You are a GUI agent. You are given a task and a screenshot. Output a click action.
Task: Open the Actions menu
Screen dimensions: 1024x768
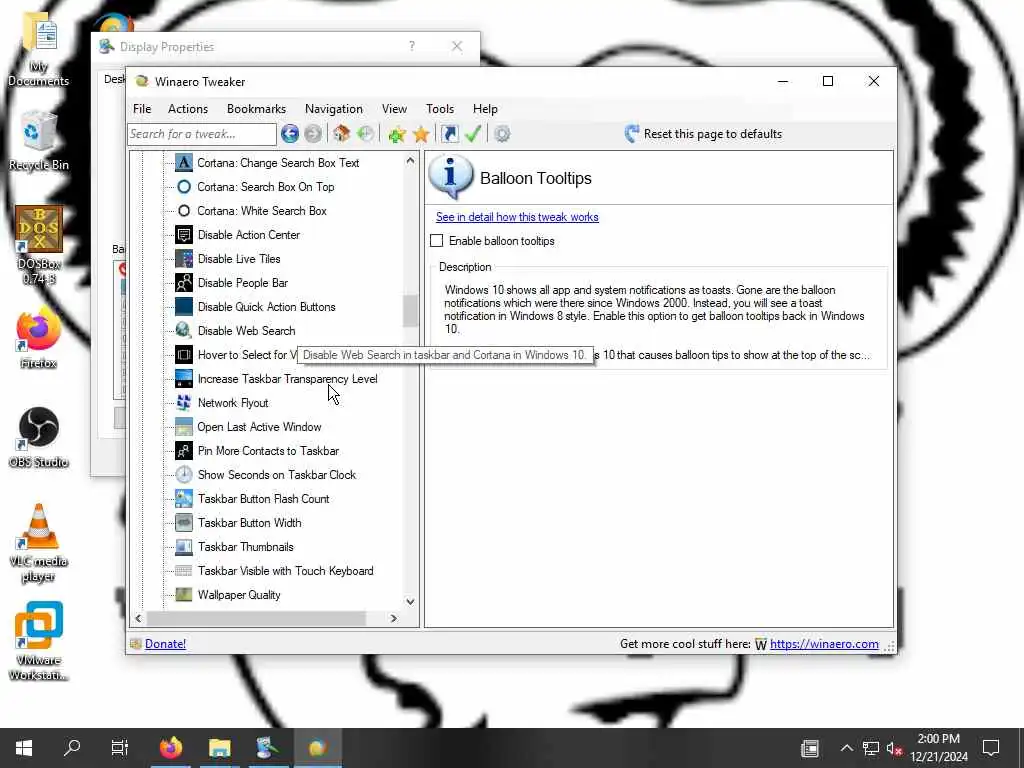(x=188, y=109)
